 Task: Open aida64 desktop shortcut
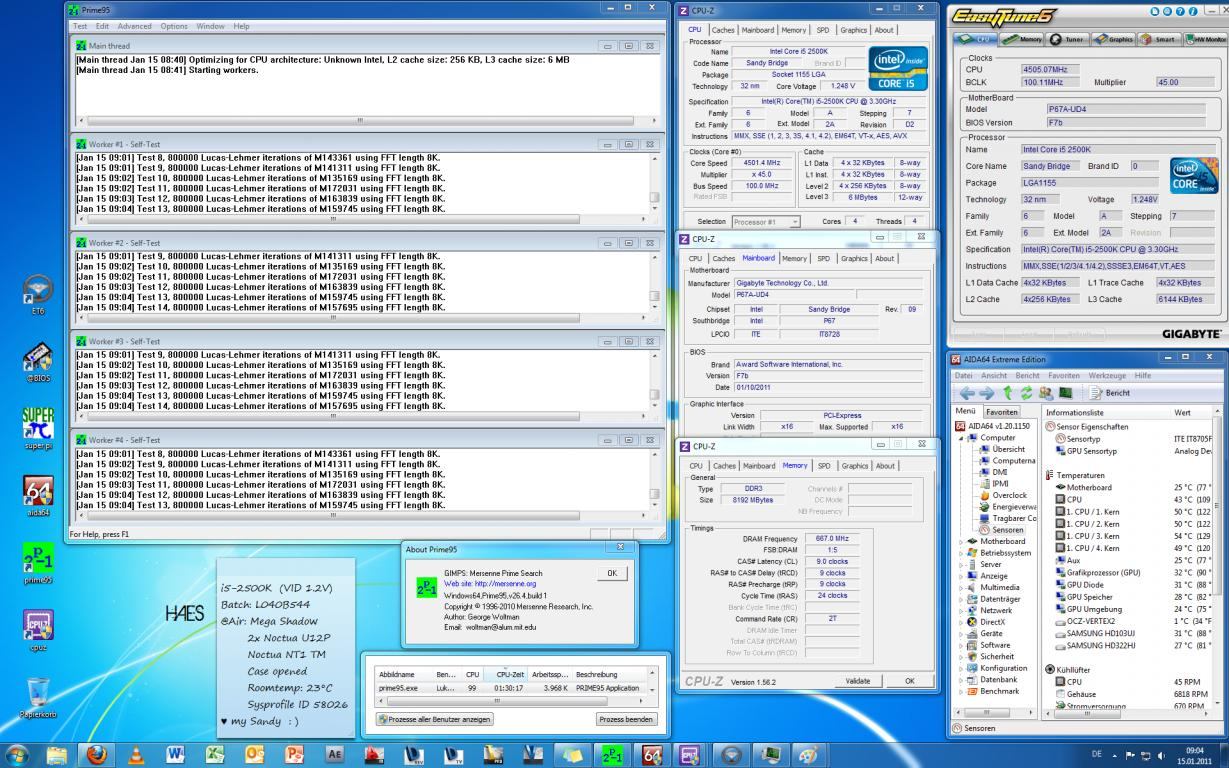click(x=38, y=494)
